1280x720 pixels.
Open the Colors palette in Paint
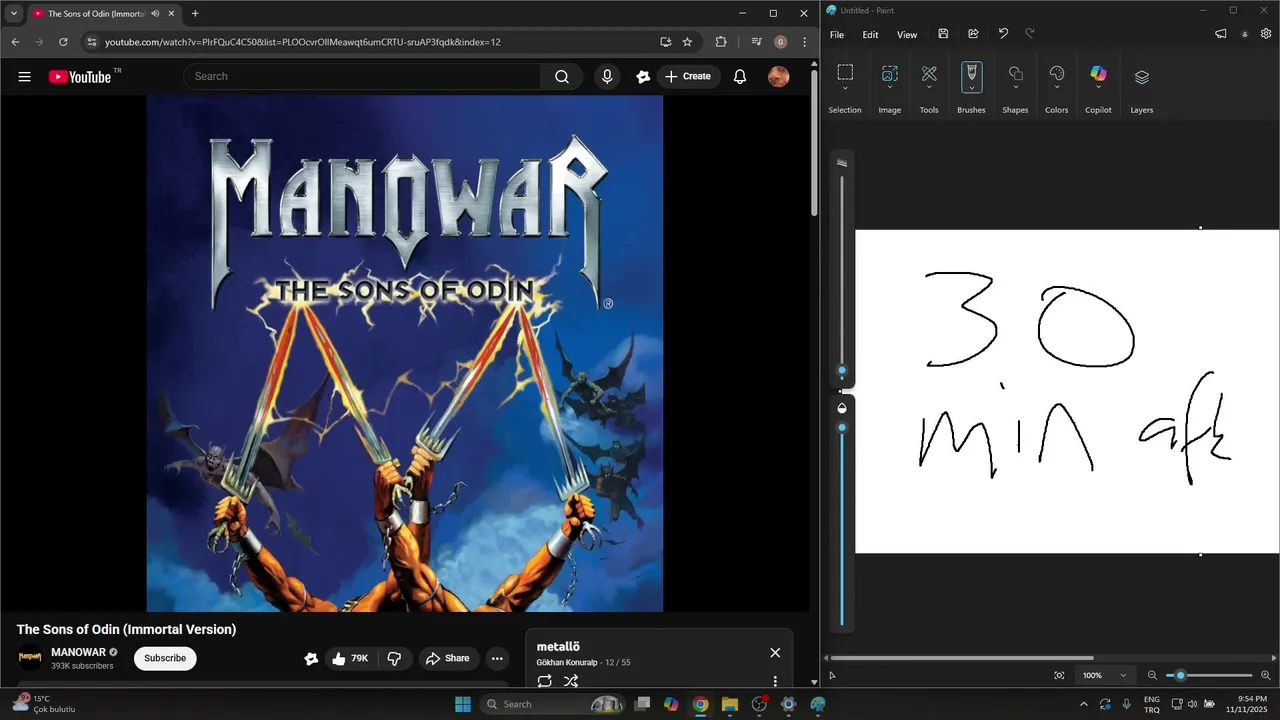point(1057,73)
